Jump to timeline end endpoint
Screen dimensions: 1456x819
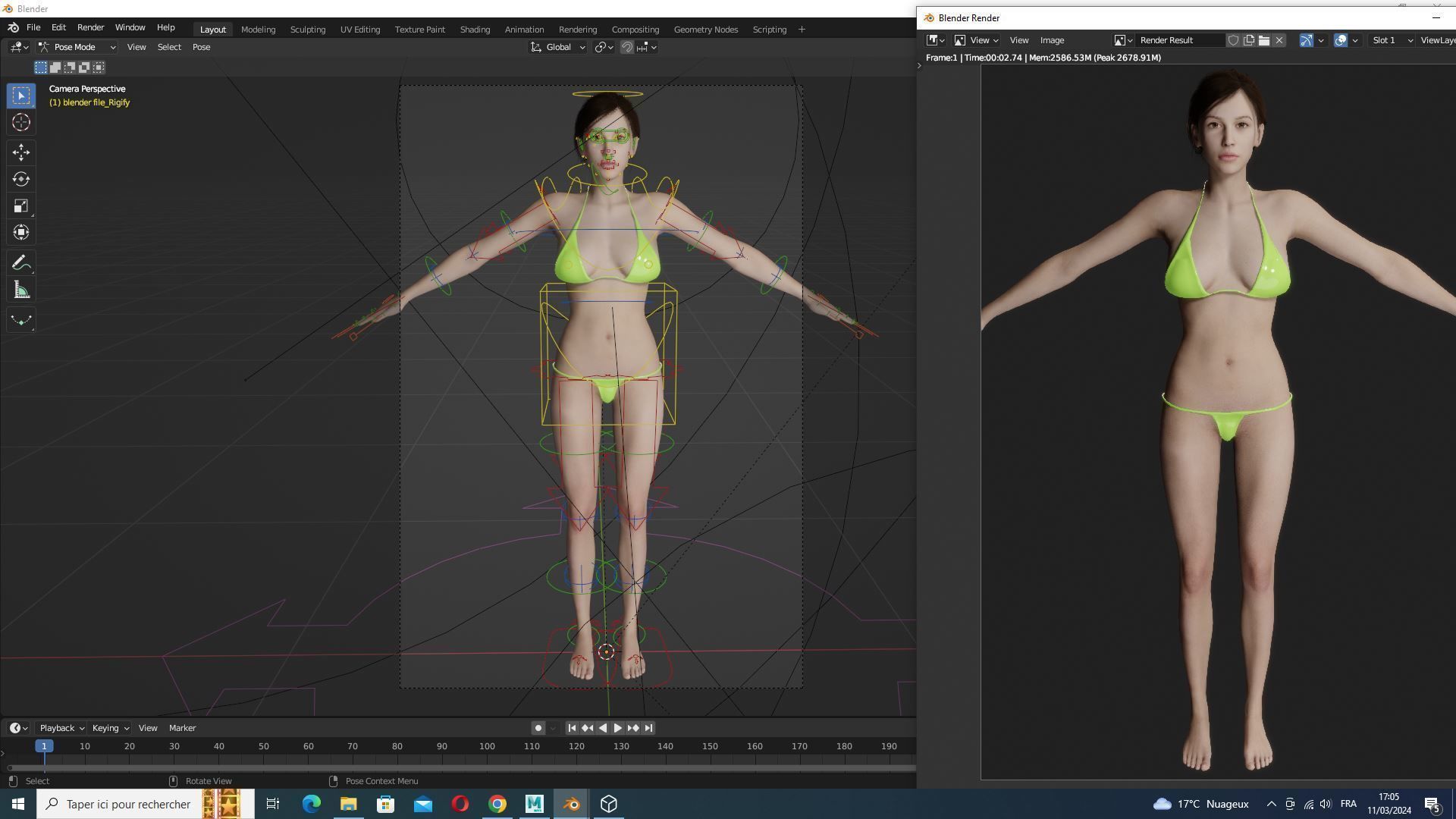click(648, 728)
